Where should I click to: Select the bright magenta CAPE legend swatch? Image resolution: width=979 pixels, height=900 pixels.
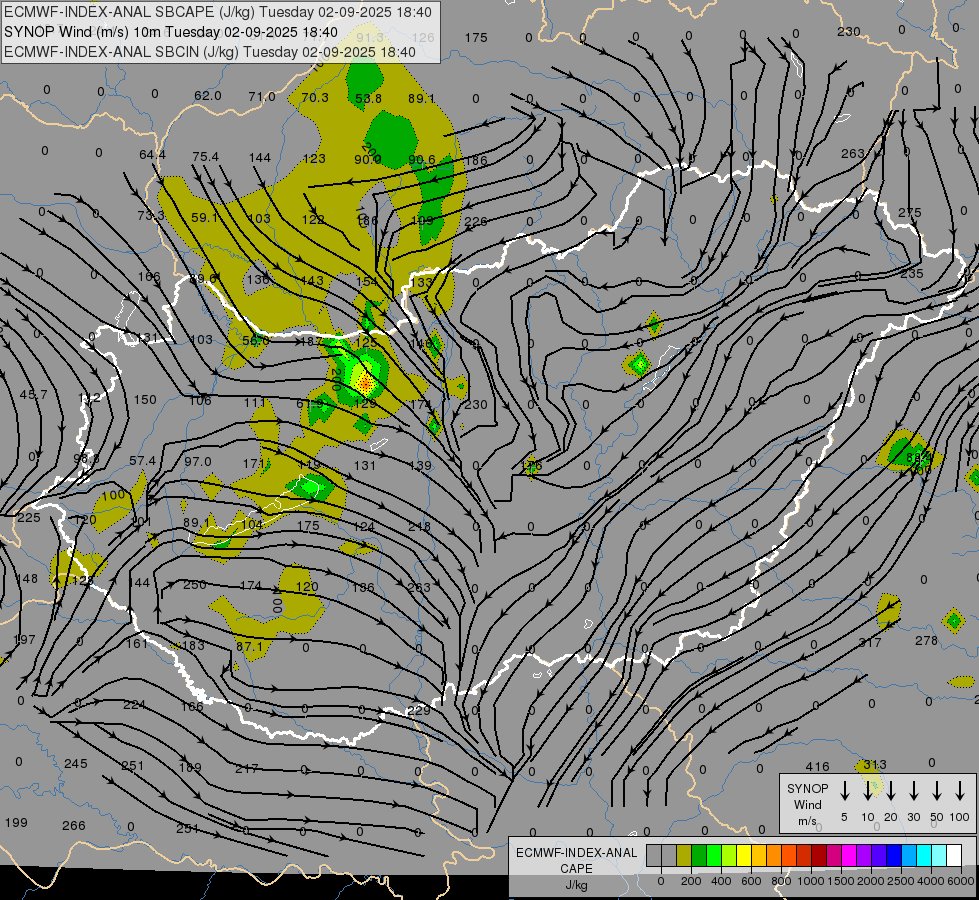[x=849, y=855]
